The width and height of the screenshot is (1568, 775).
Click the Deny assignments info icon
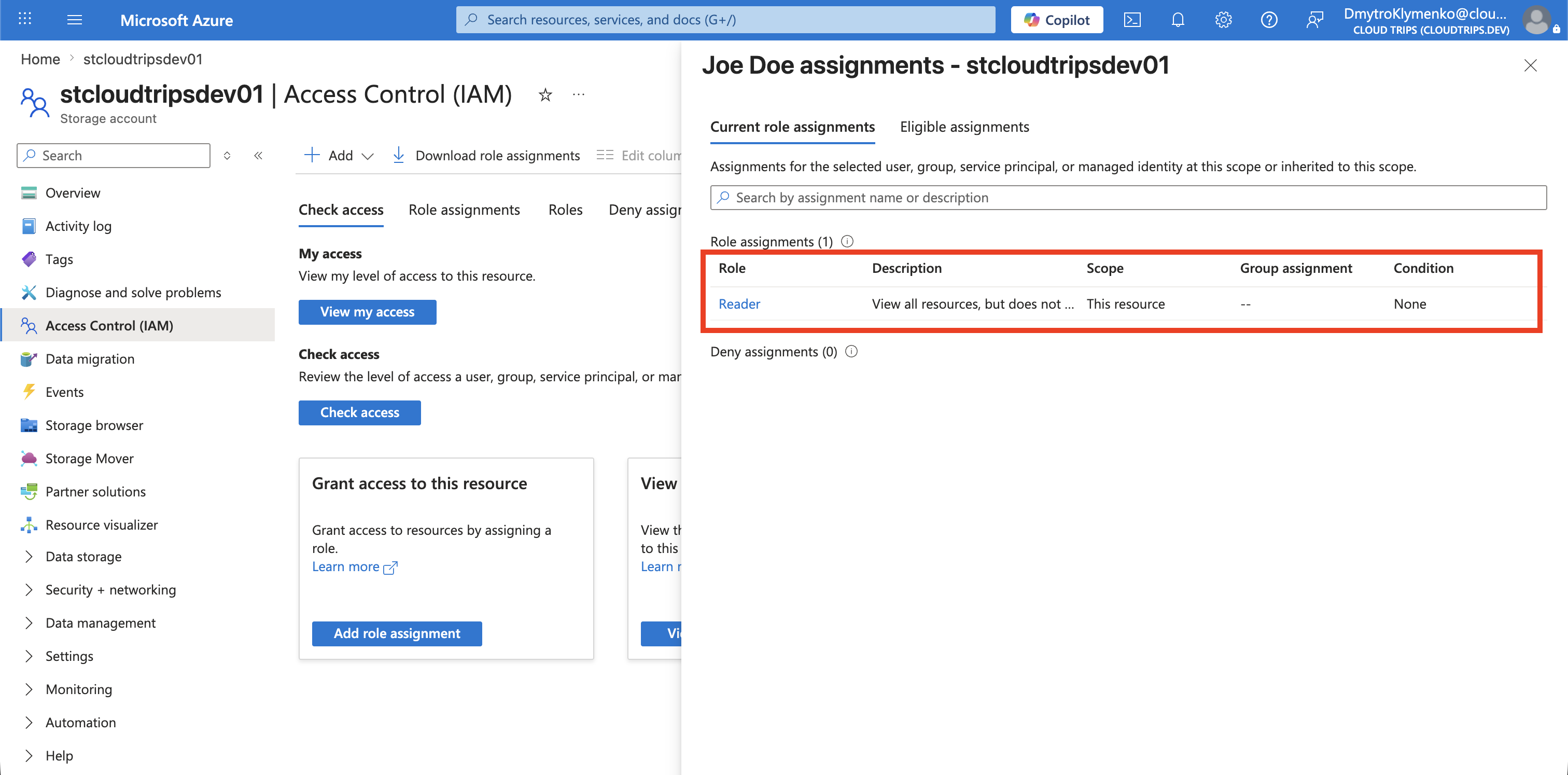851,351
